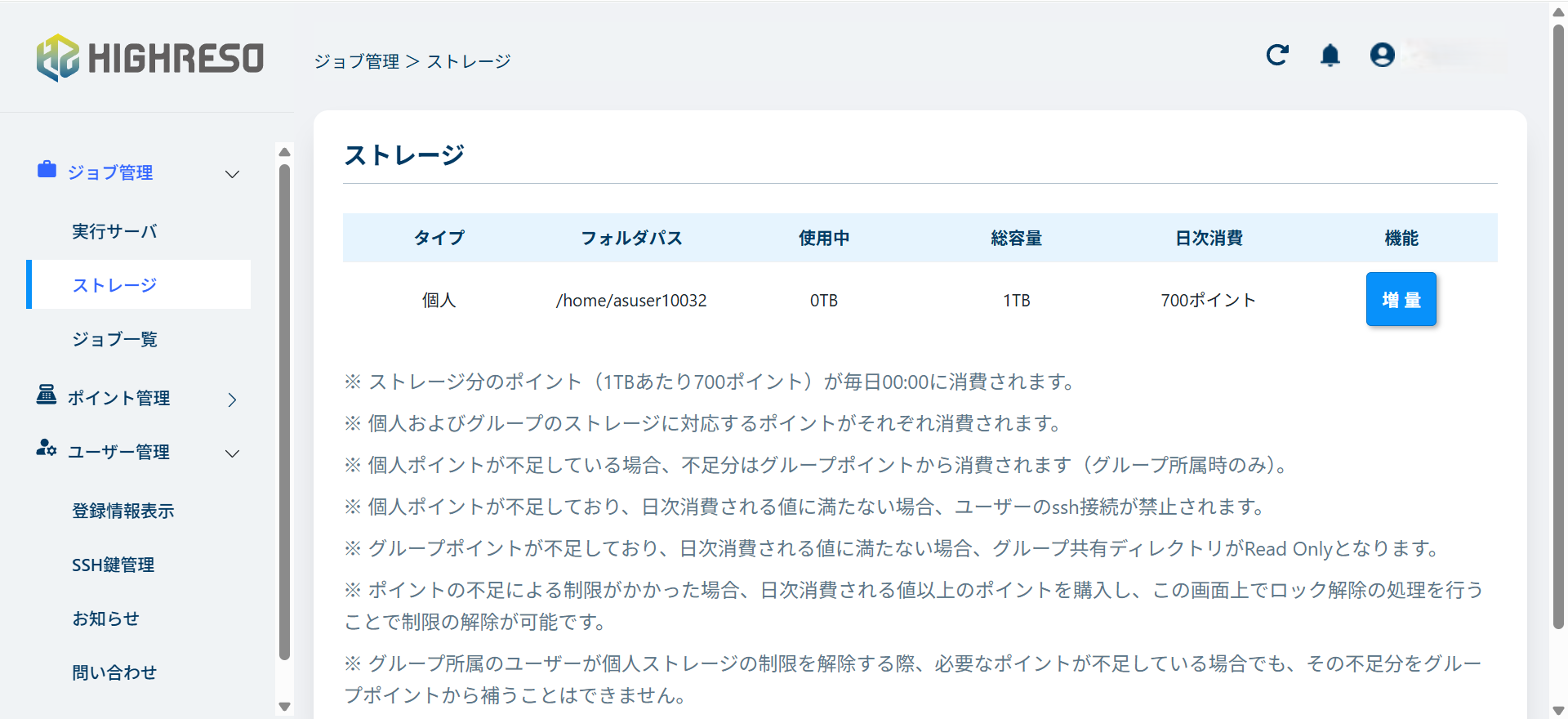Viewport: 1568px width, 719px height.
Task: Open SSH鍵管理 page
Action: 113,565
